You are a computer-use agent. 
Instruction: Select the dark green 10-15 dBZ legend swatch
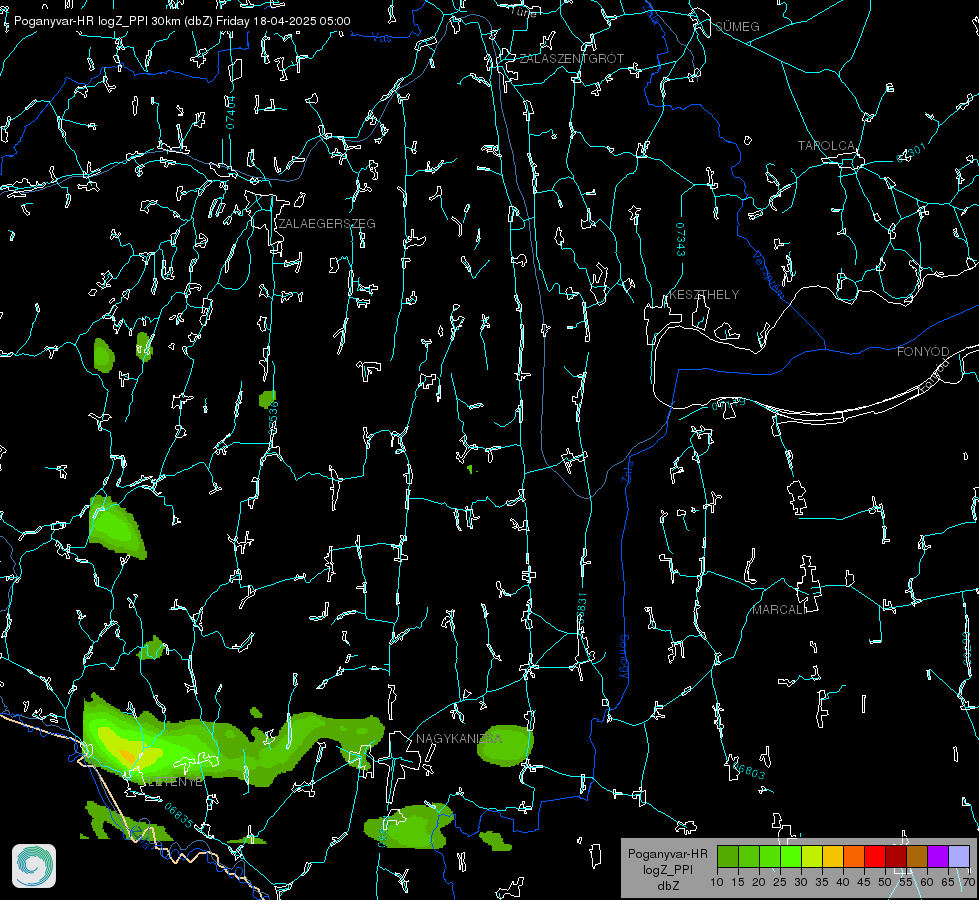coord(728,857)
